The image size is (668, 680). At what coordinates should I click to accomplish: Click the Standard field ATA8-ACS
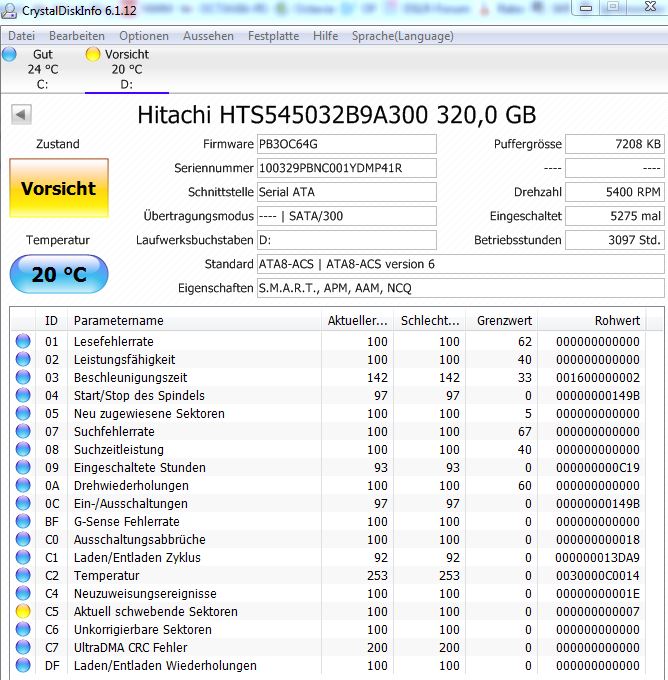(461, 264)
